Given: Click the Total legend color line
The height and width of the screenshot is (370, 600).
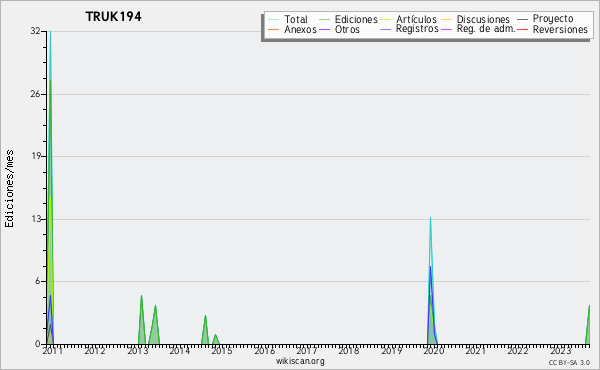Looking at the screenshot, I should [274, 20].
